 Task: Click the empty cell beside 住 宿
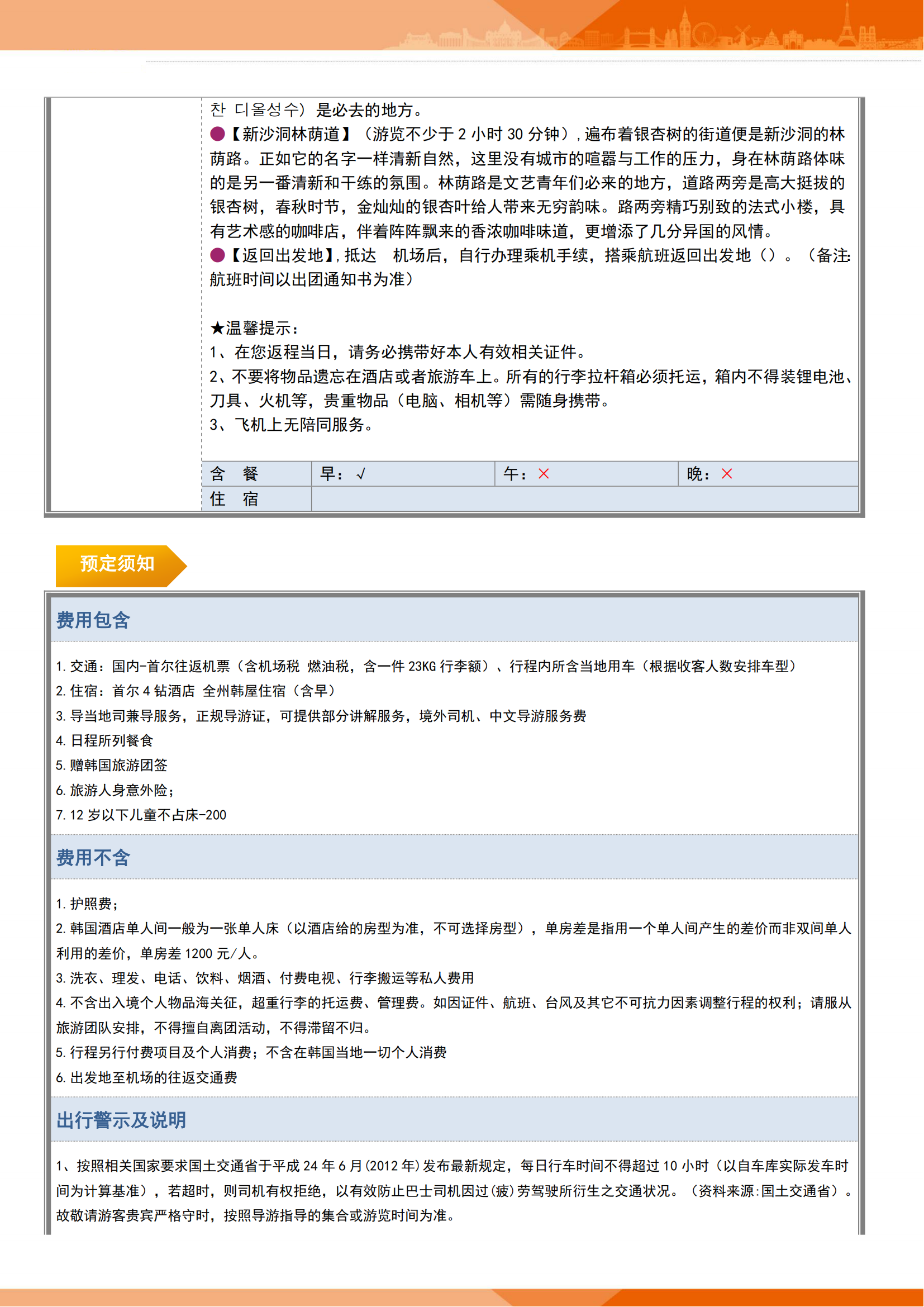(584, 499)
